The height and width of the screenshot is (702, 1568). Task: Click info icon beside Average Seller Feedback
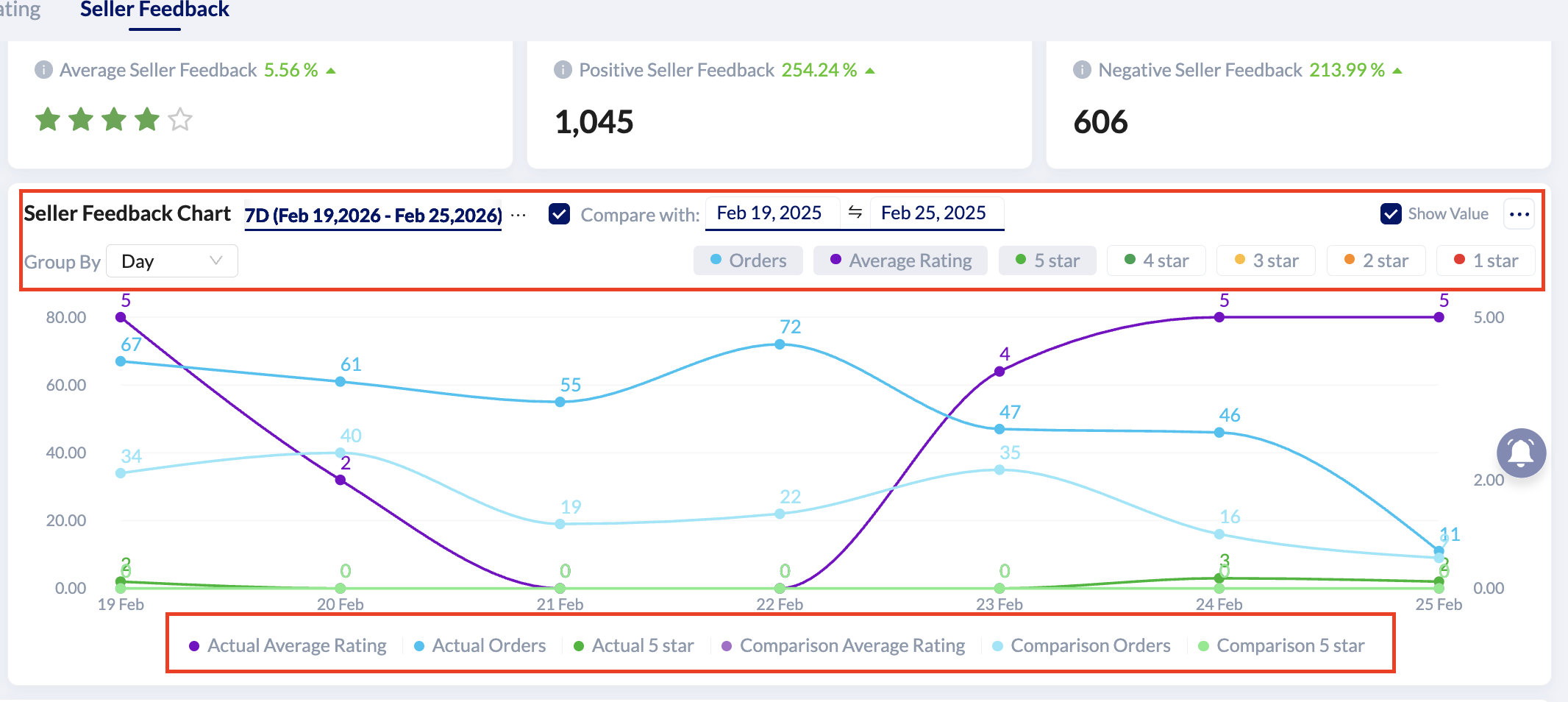(43, 70)
